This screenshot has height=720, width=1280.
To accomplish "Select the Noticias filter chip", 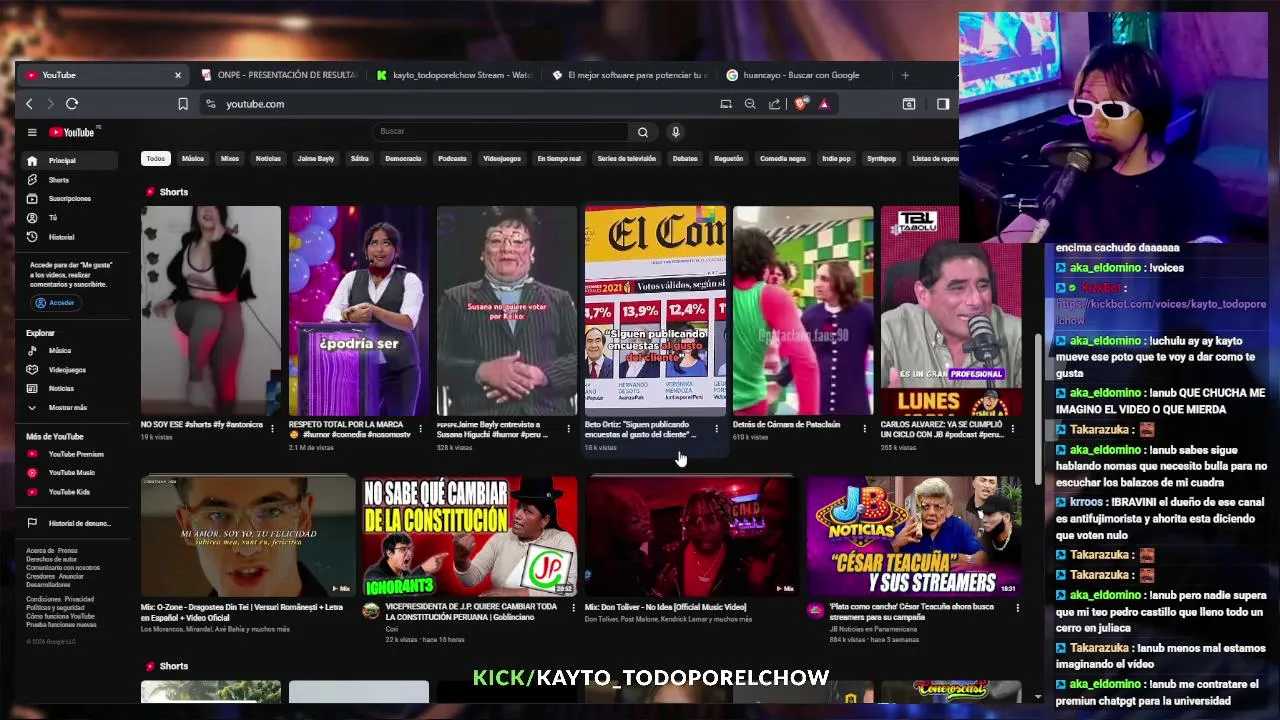I will (x=268, y=158).
